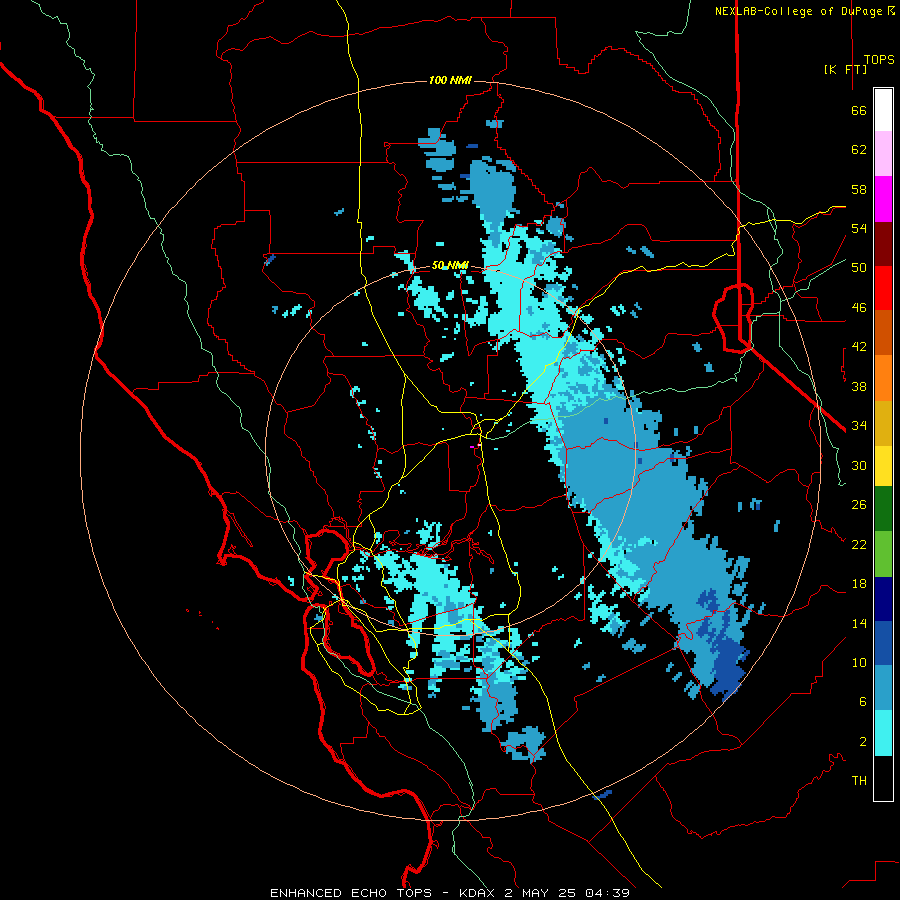The height and width of the screenshot is (900, 900).
Task: Click the legend value 22
Action: [859, 544]
